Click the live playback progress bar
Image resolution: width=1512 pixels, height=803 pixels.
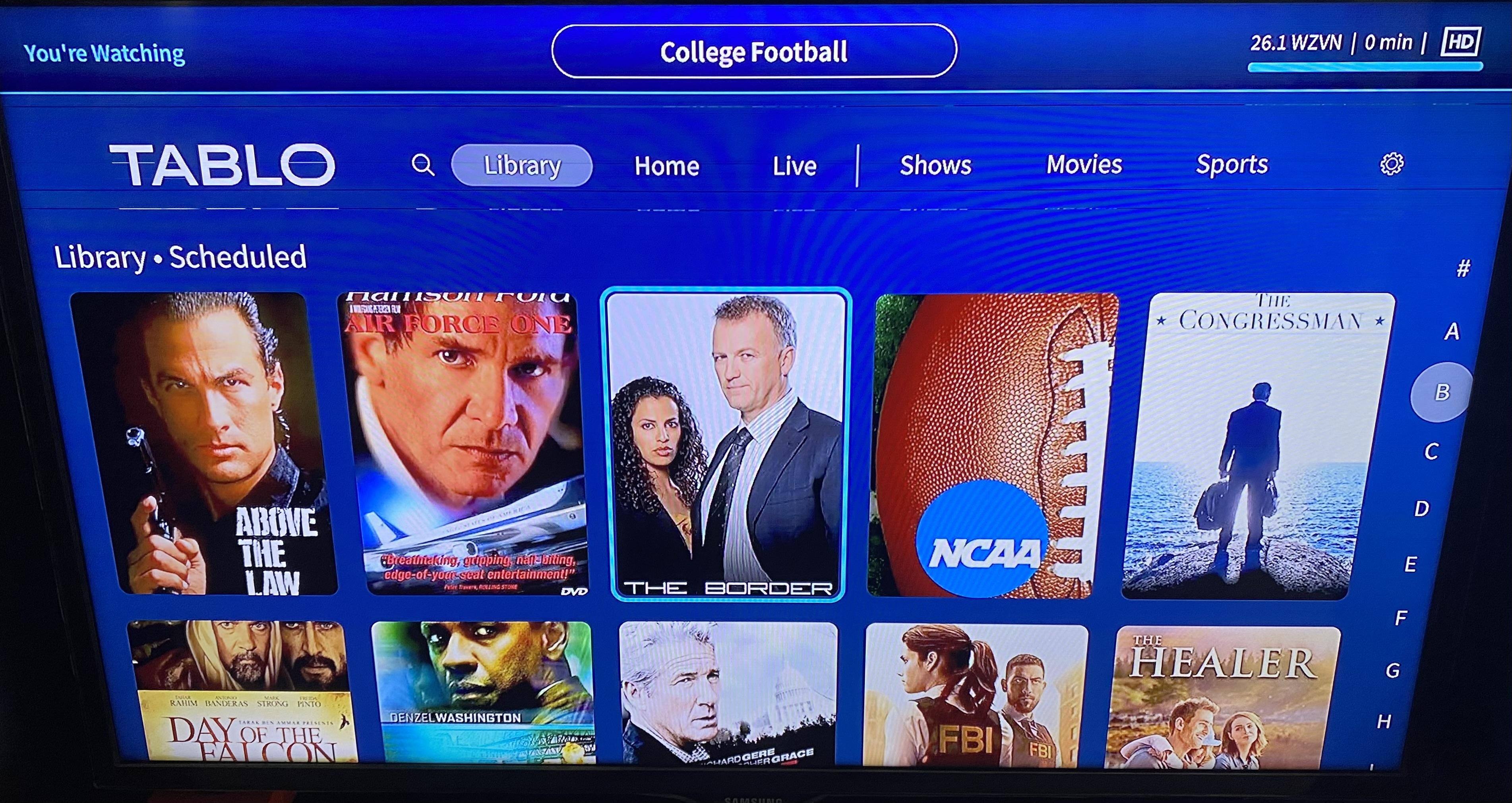pyautogui.click(x=1365, y=67)
